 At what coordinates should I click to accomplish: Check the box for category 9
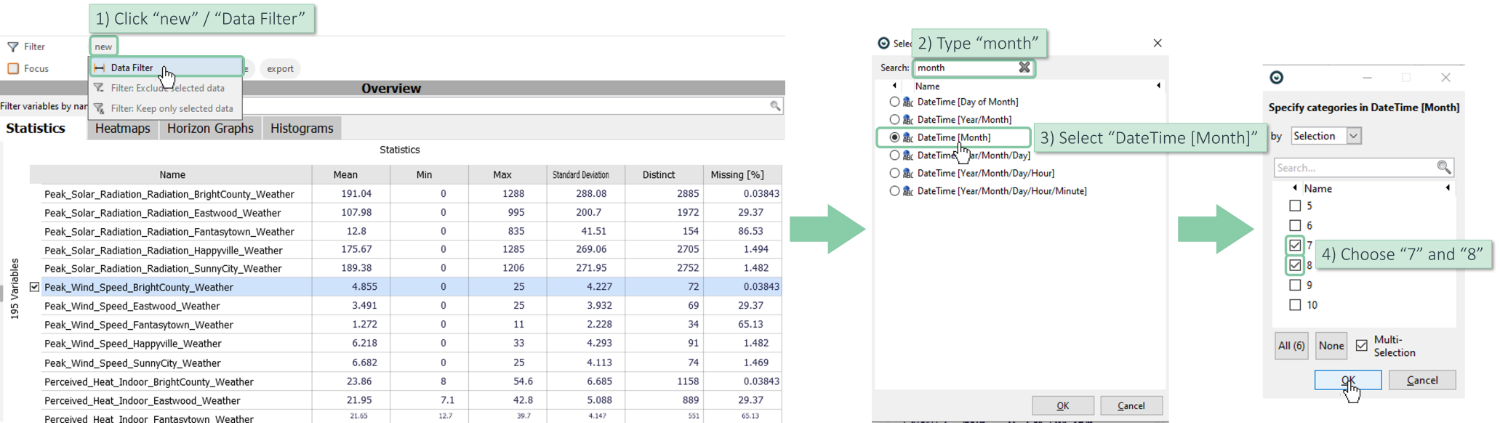coord(1295,285)
